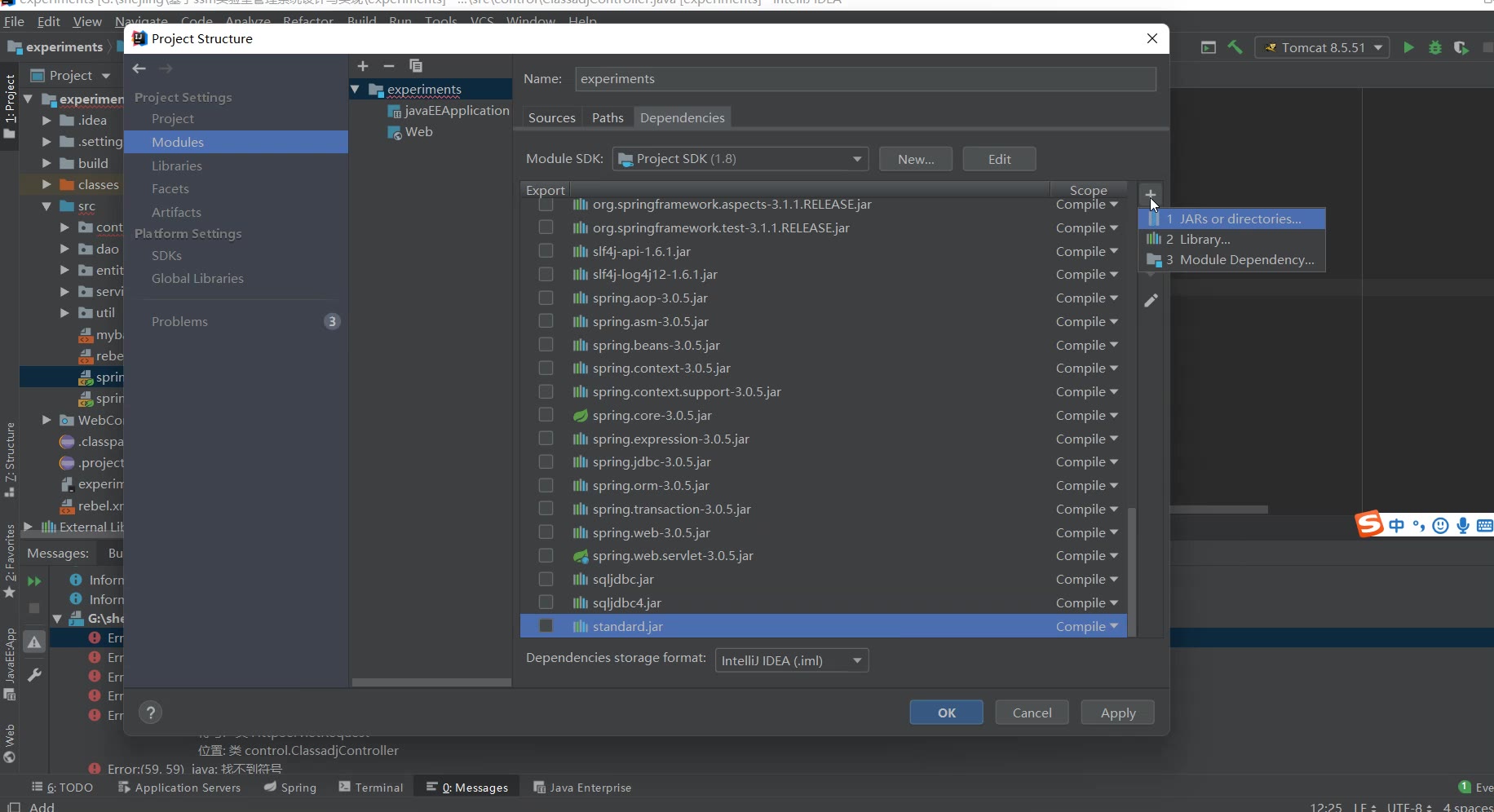This screenshot has width=1494, height=812.
Task: Select the Dependencies tab
Action: 683,118
